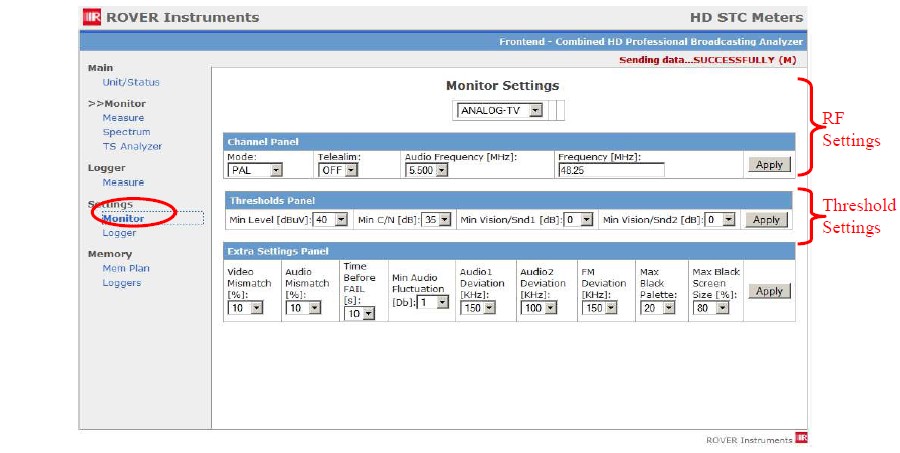The image size is (900, 453).
Task: Open the Min Vision/Snd1 dropdown
Action: coord(578,219)
